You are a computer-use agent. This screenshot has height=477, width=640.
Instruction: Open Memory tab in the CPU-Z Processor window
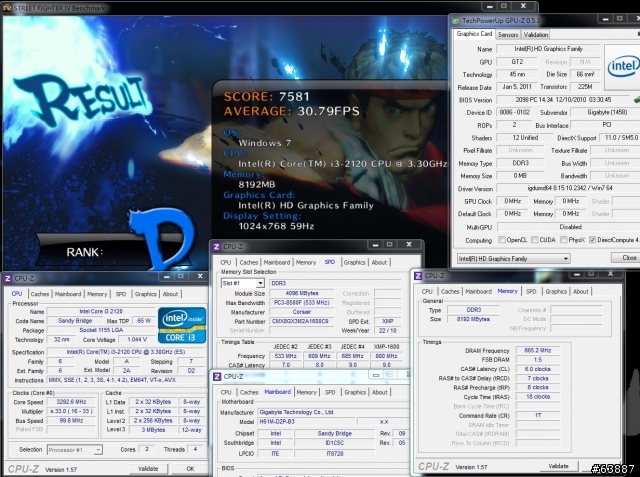point(97,294)
